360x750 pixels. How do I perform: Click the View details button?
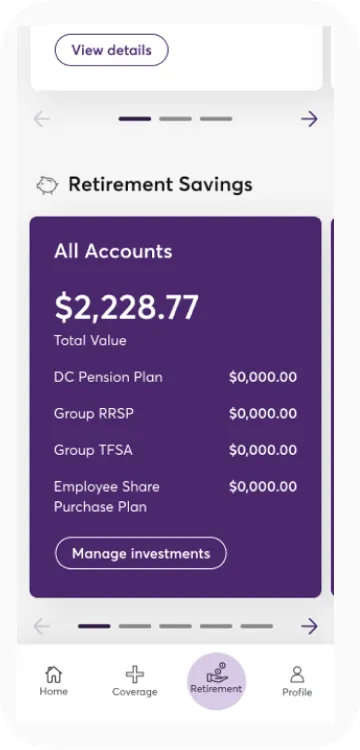coord(111,50)
